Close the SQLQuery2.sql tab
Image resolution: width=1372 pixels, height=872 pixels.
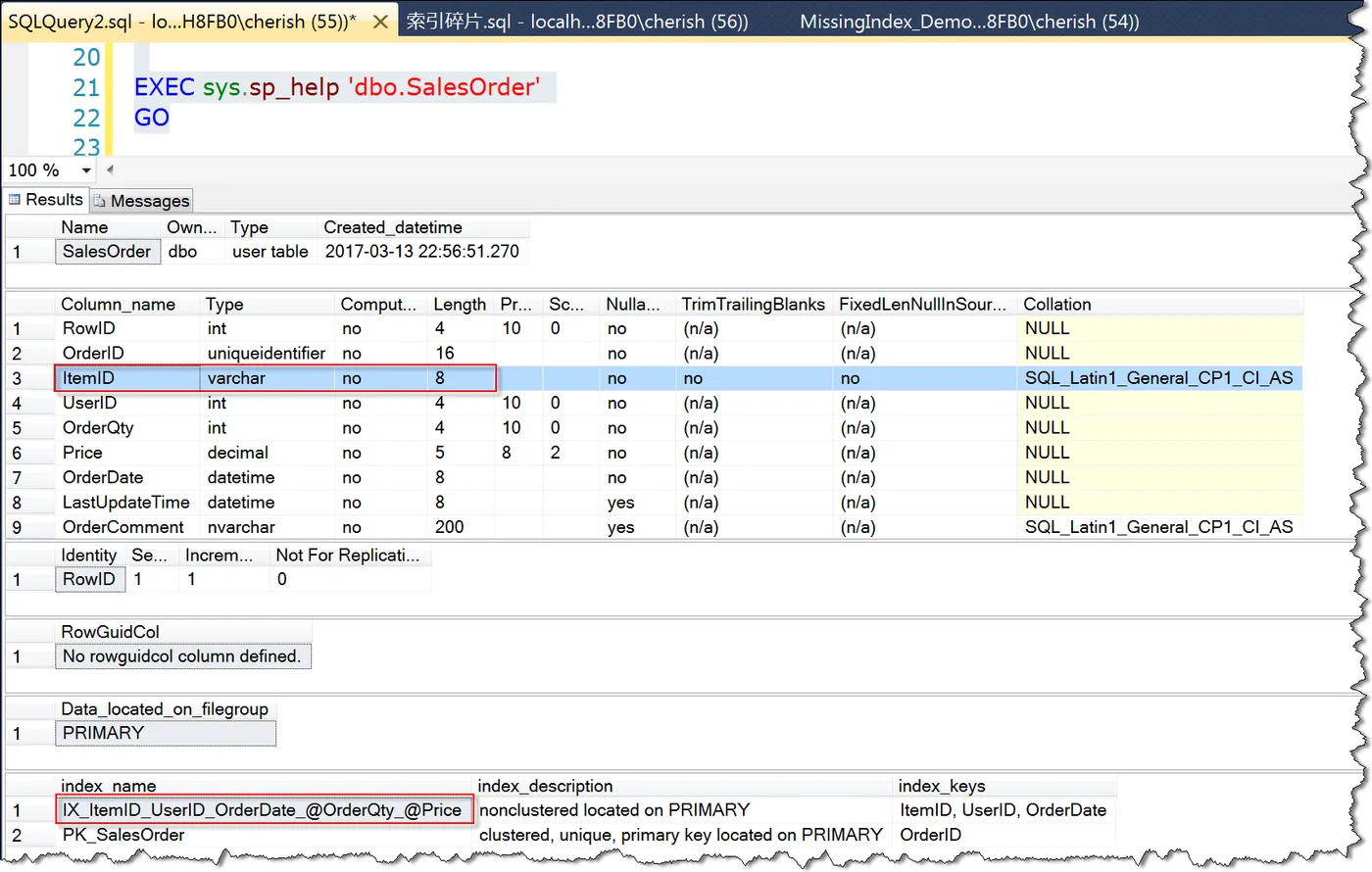(380, 21)
